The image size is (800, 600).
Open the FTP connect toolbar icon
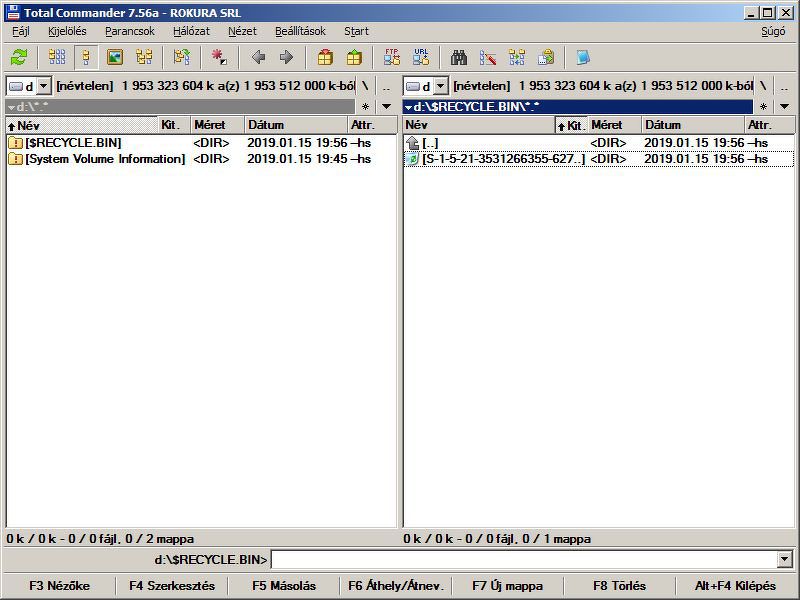(392, 57)
